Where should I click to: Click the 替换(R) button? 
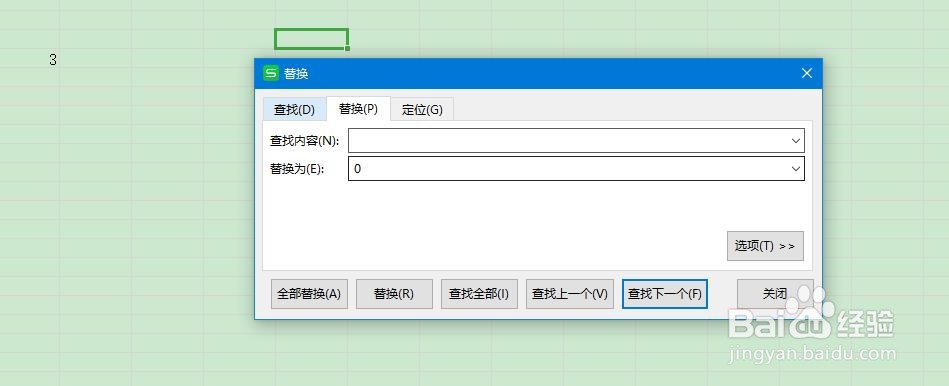click(x=394, y=294)
